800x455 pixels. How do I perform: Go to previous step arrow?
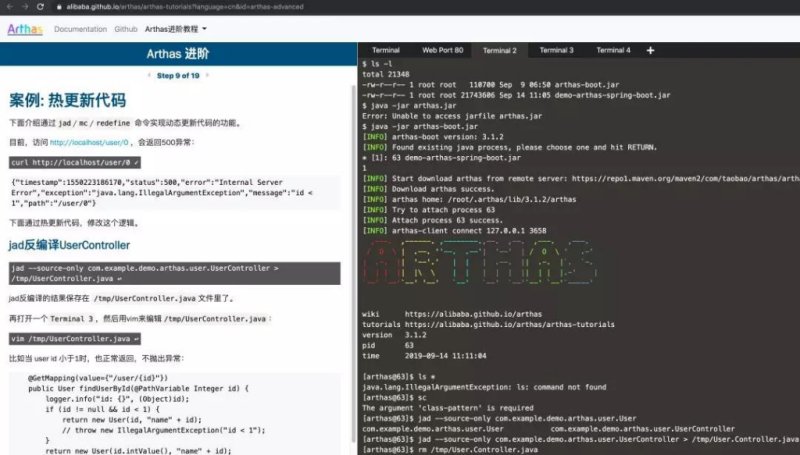149,75
